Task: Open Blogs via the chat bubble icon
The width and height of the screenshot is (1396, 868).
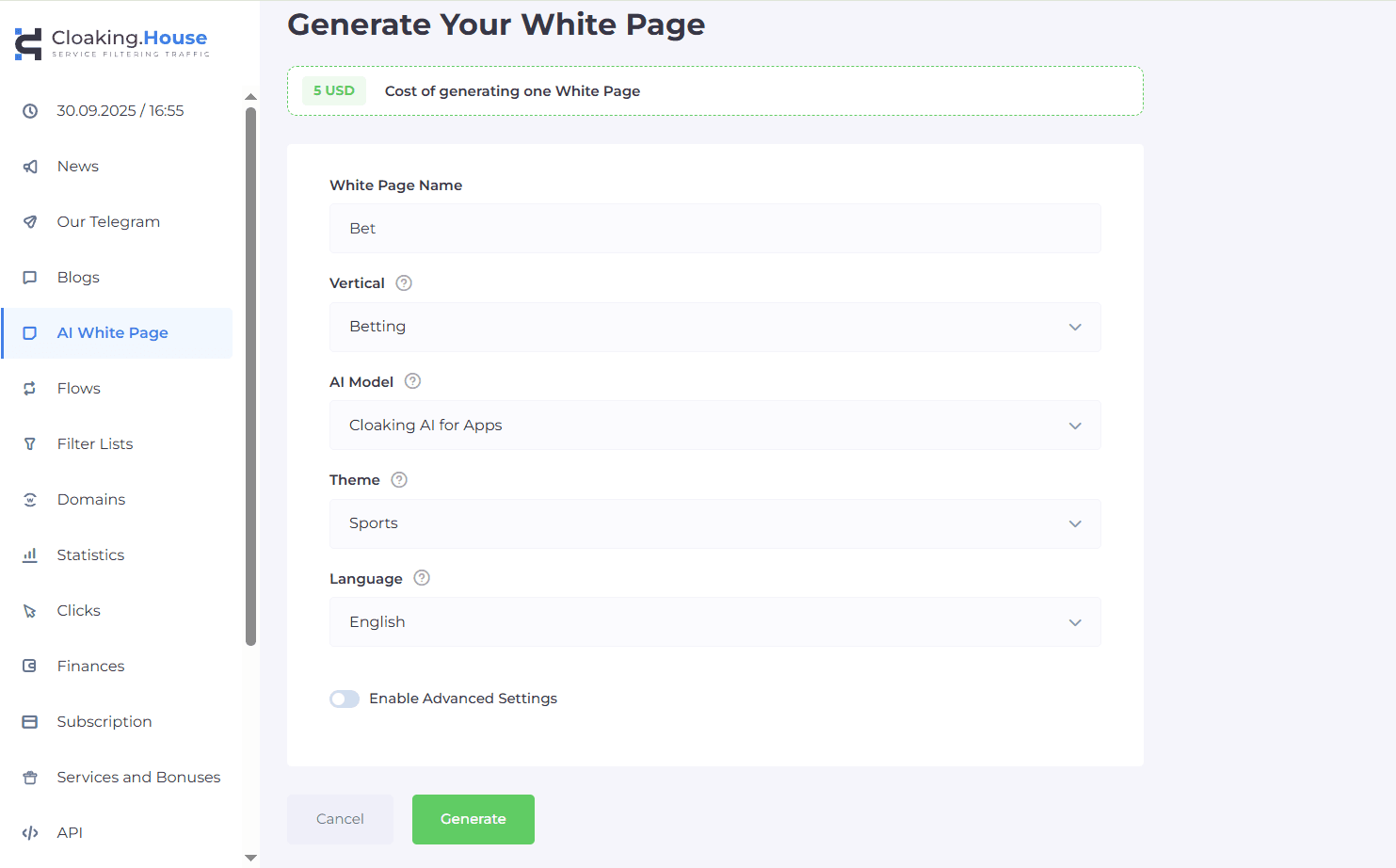Action: [x=30, y=277]
